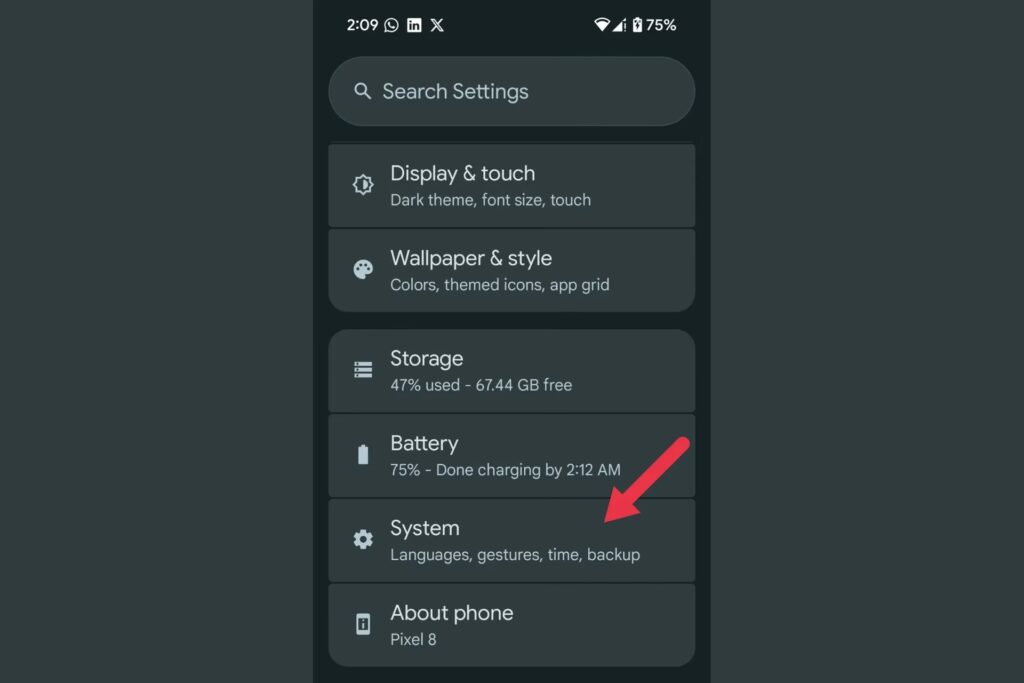Tap the Wi-Fi status icon
The width and height of the screenshot is (1024, 683).
601,25
